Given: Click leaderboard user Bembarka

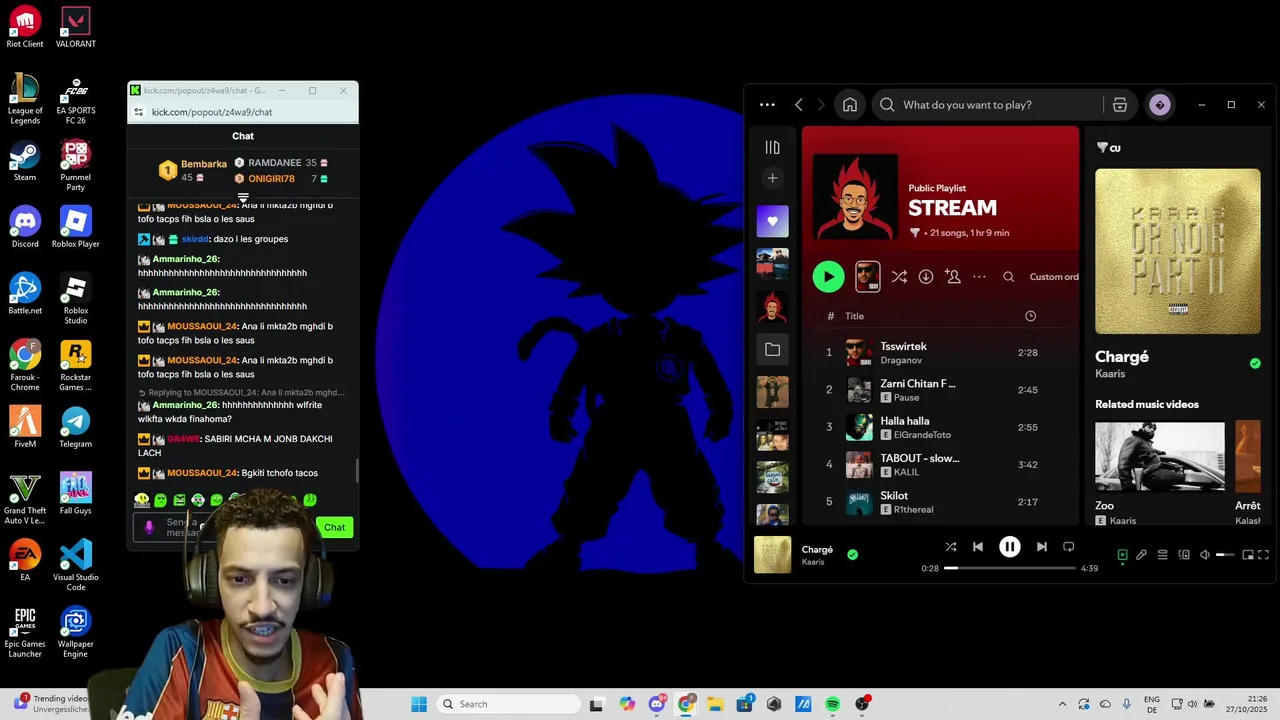Looking at the screenshot, I should point(204,164).
